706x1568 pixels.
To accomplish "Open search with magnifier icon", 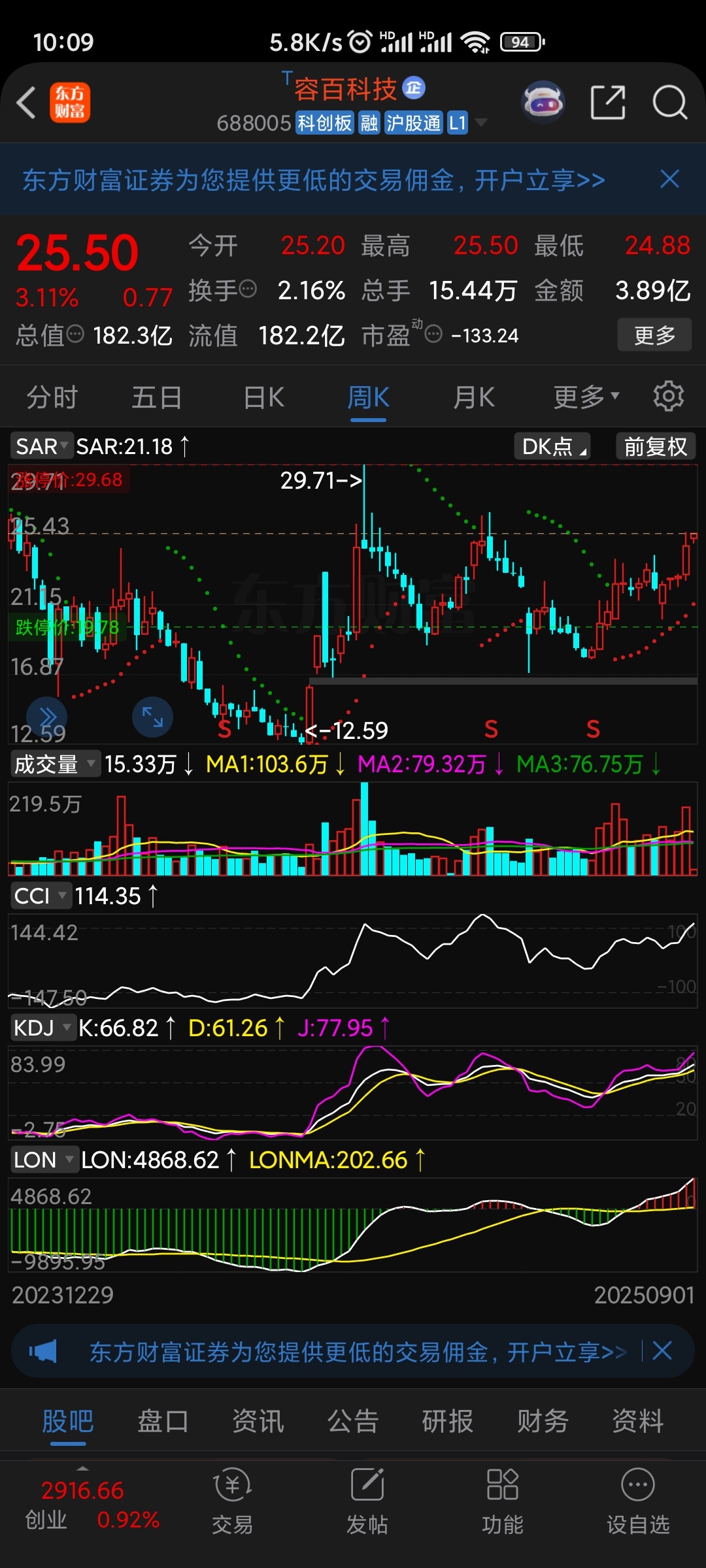I will 670,103.
